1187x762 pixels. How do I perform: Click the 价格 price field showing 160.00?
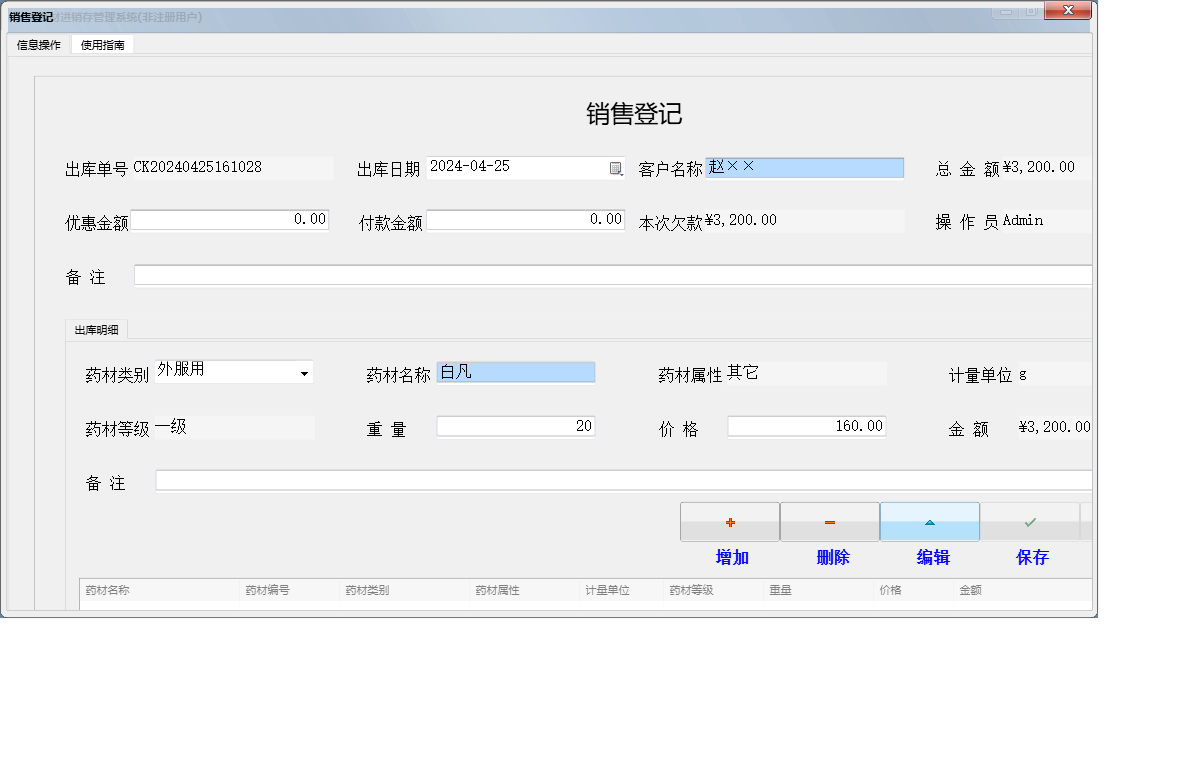click(x=805, y=426)
